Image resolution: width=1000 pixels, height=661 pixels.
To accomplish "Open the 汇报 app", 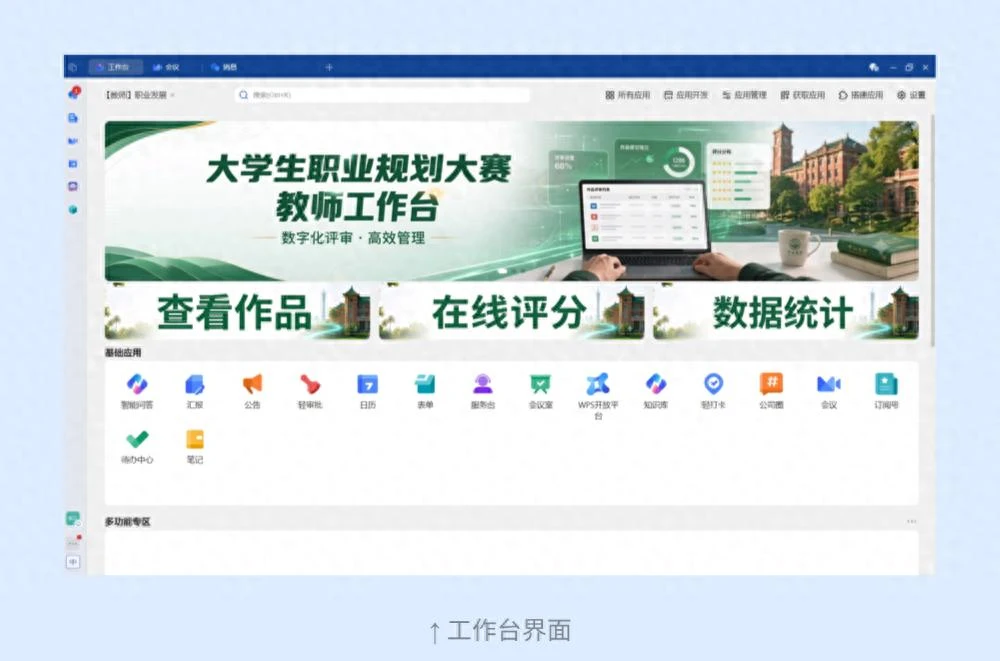I will pyautogui.click(x=195, y=390).
